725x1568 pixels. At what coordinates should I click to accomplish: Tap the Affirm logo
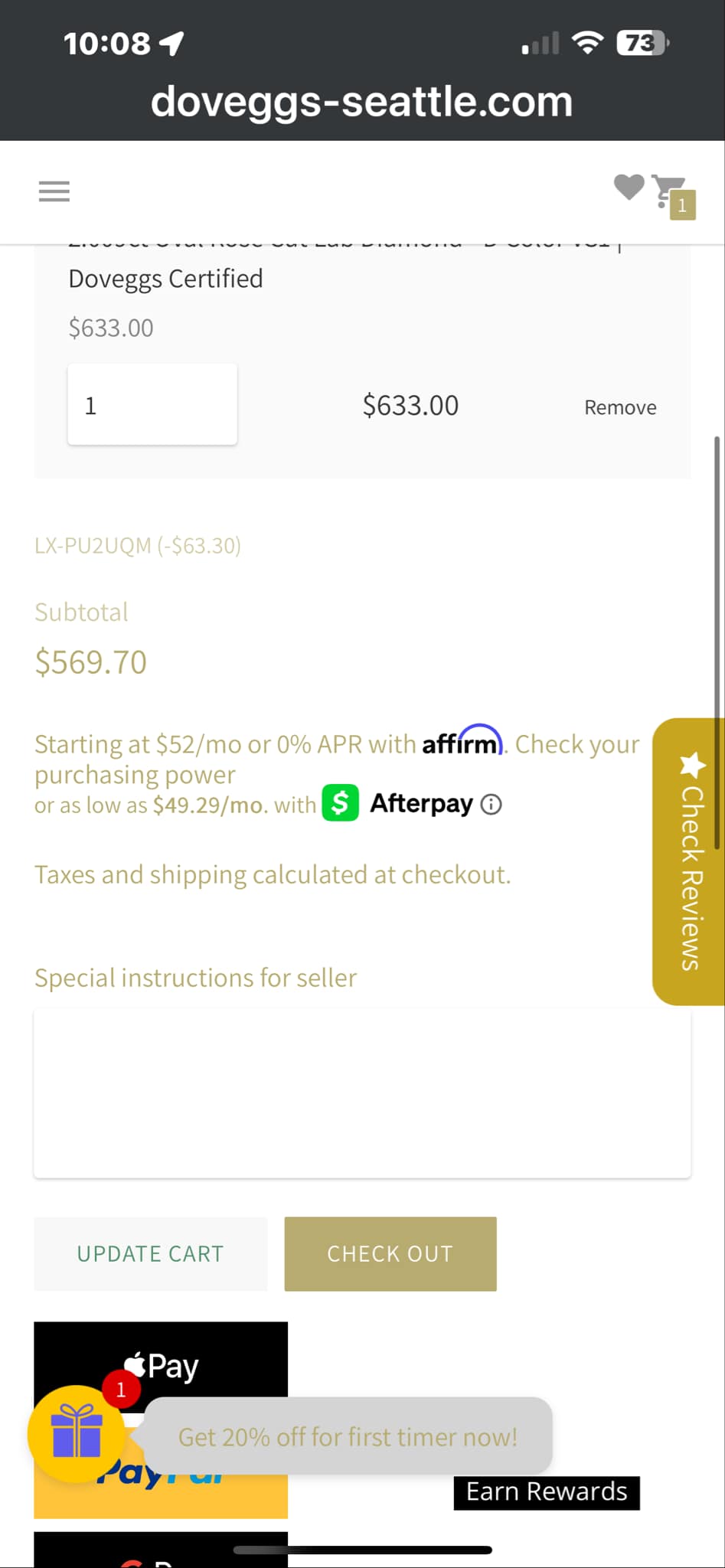click(x=462, y=742)
